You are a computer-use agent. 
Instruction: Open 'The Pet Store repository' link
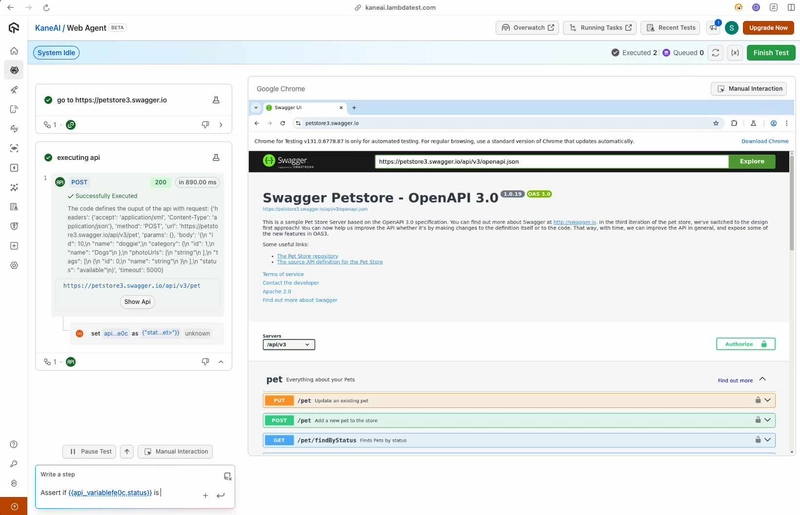(x=307, y=256)
